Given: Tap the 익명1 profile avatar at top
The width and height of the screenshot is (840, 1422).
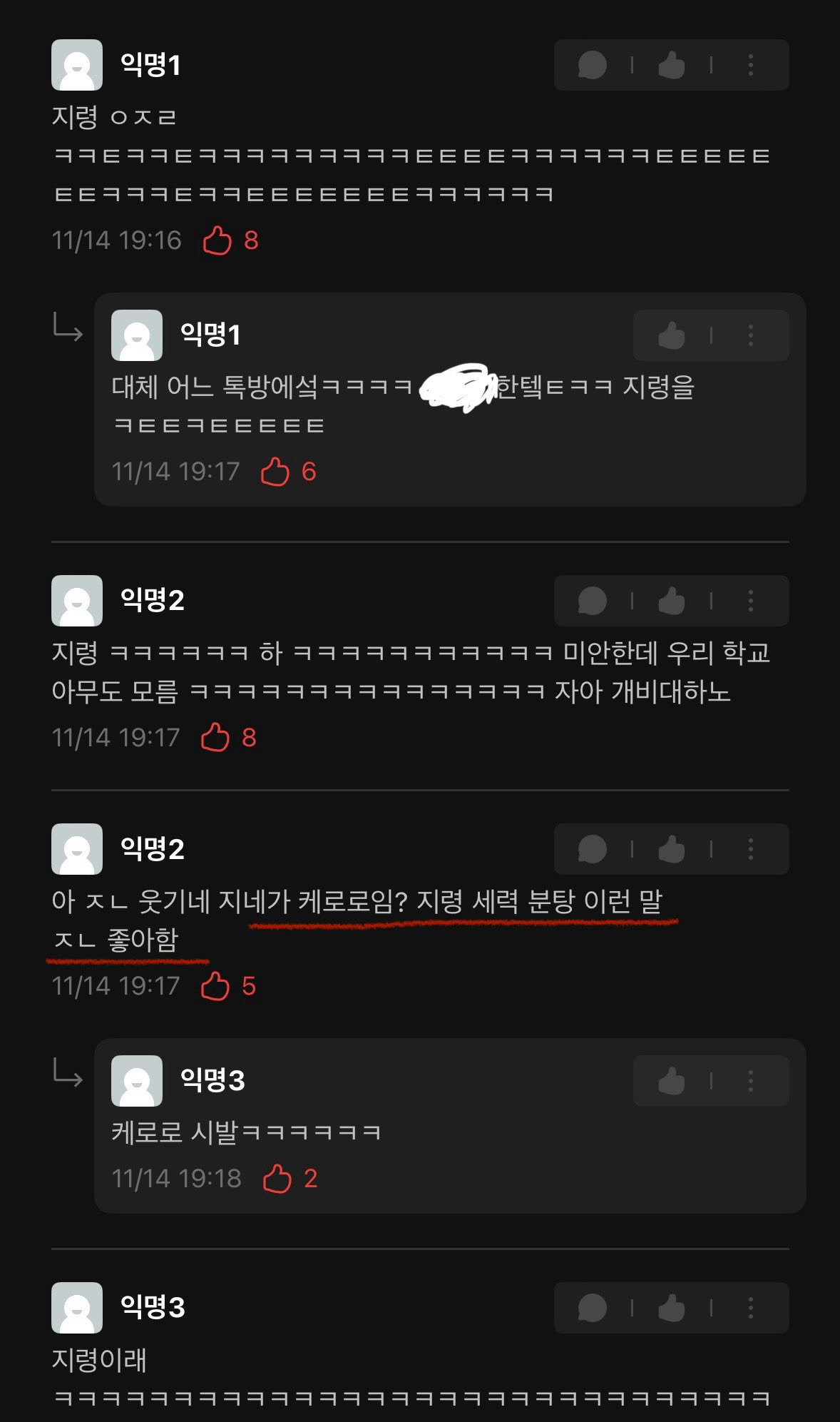Looking at the screenshot, I should coord(77,65).
